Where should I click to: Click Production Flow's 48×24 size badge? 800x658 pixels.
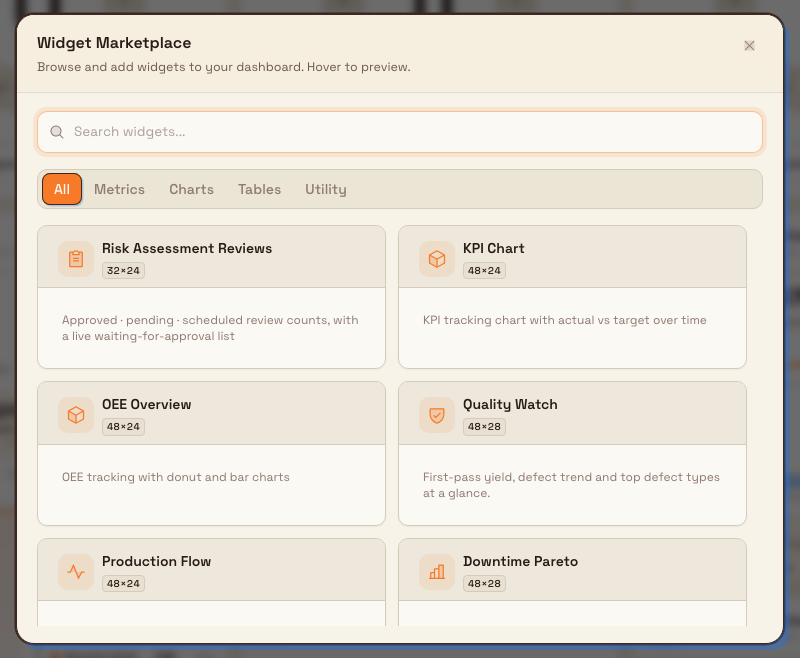pos(123,584)
